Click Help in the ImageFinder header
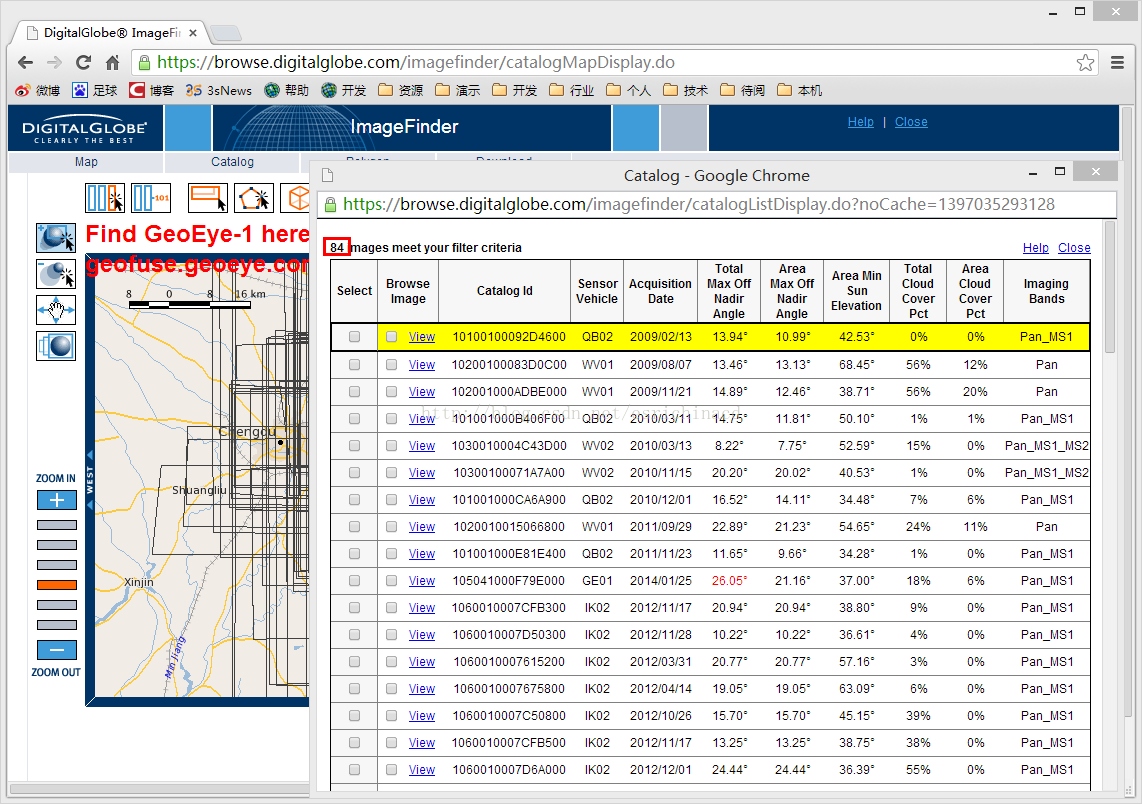1142x804 pixels. pyautogui.click(x=860, y=122)
